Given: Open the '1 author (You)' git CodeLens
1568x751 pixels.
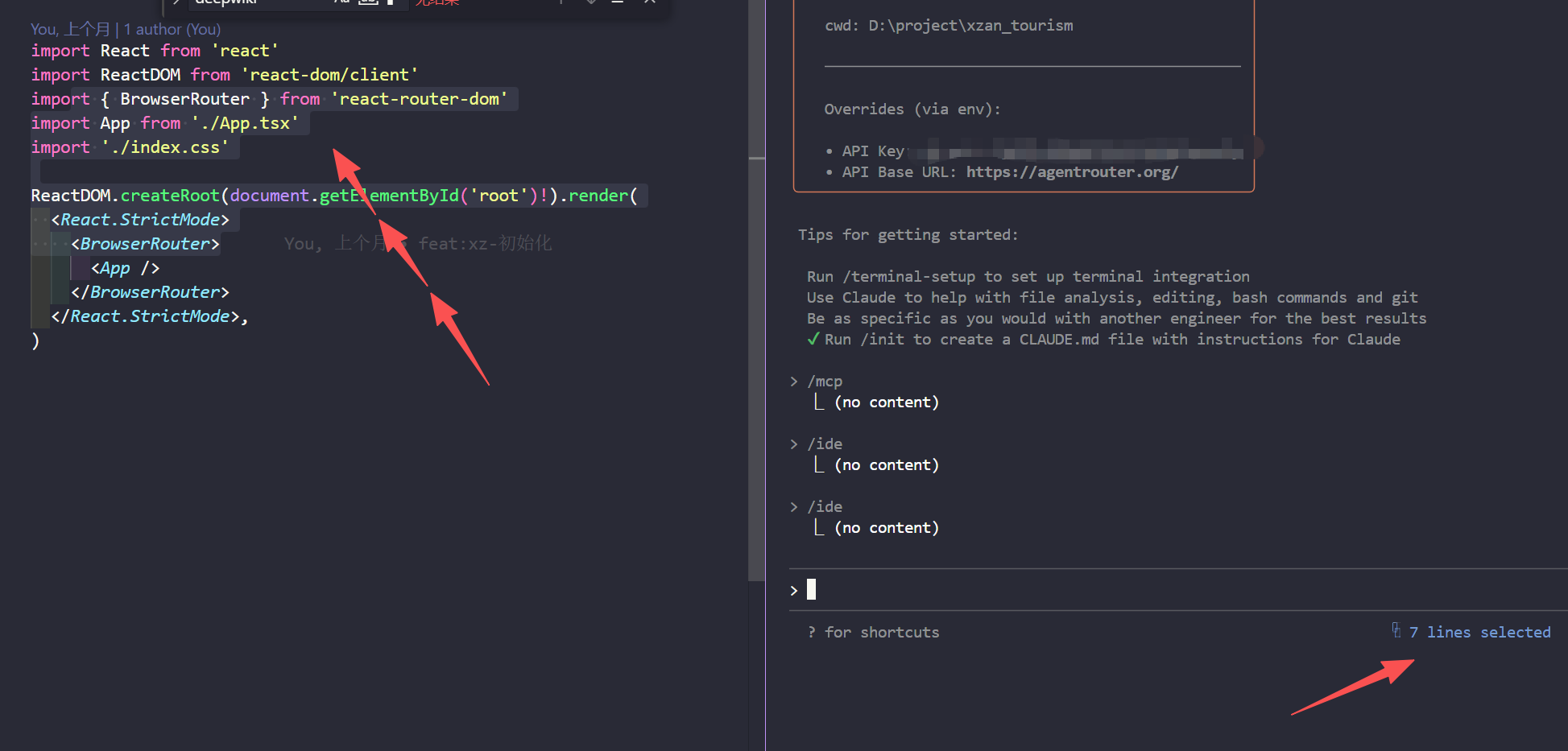Looking at the screenshot, I should 172,29.
